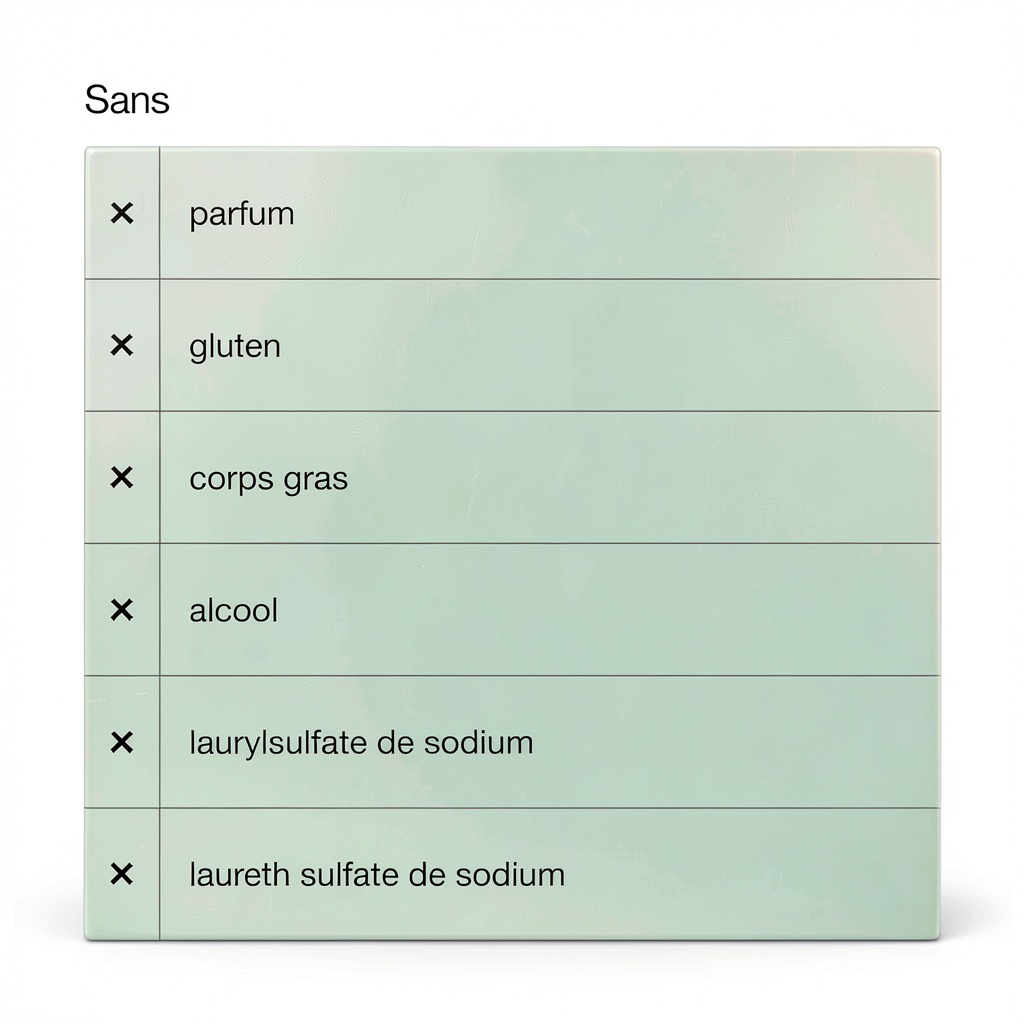Click the X mark beside parfum
Screen dimensions: 1024x1024
coord(121,213)
